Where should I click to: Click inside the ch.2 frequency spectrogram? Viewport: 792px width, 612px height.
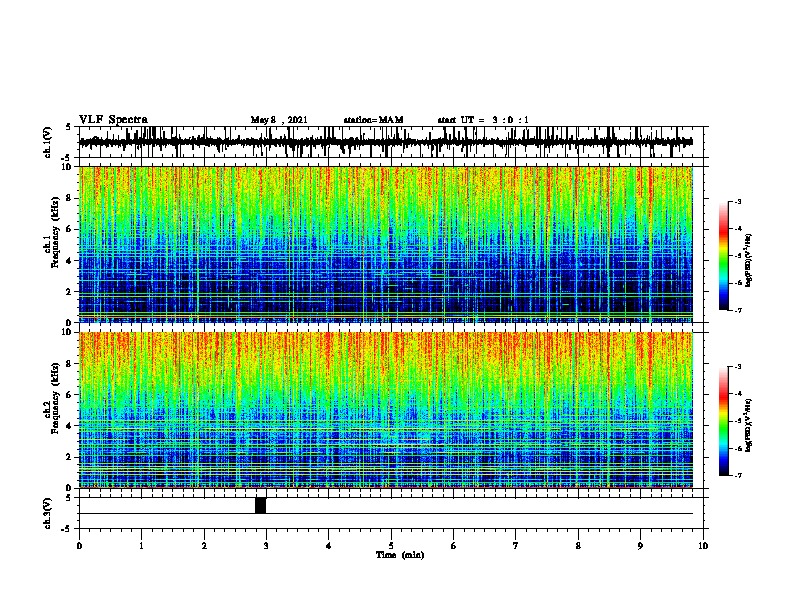[x=386, y=410]
